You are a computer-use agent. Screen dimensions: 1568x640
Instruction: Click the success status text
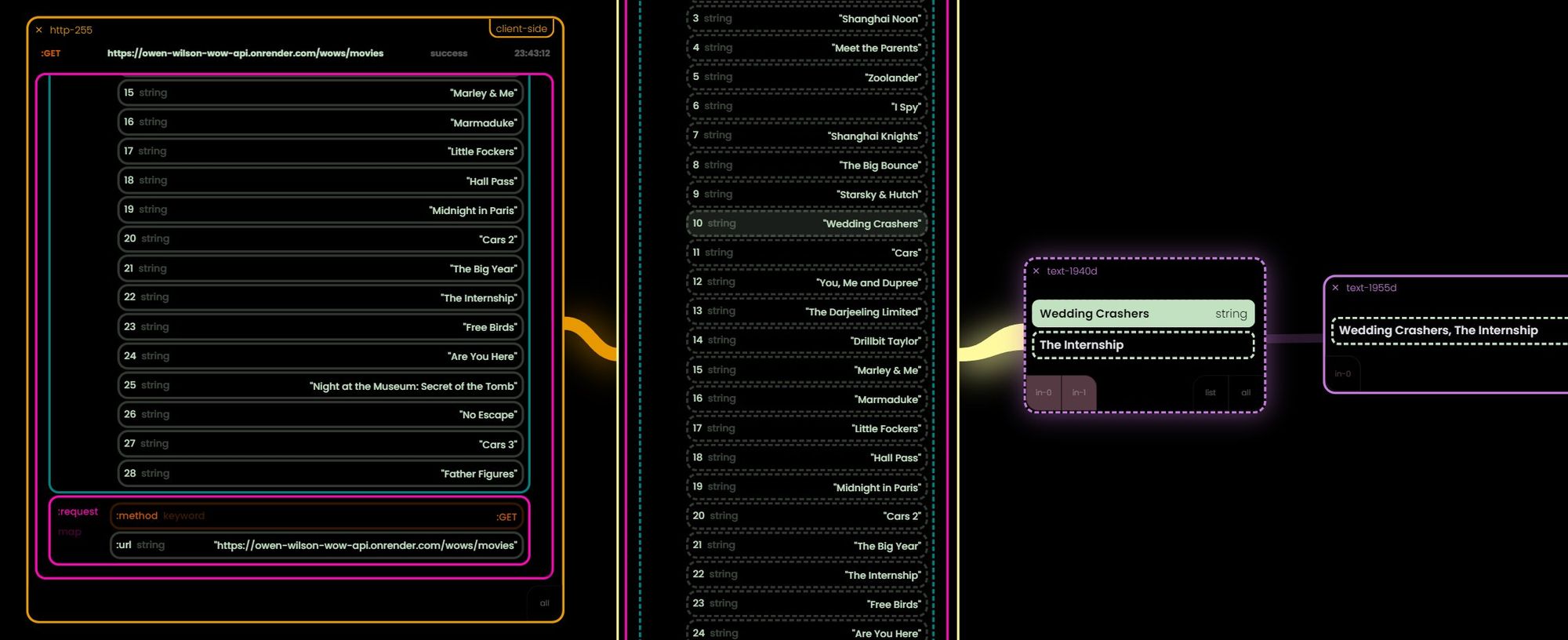tap(448, 53)
